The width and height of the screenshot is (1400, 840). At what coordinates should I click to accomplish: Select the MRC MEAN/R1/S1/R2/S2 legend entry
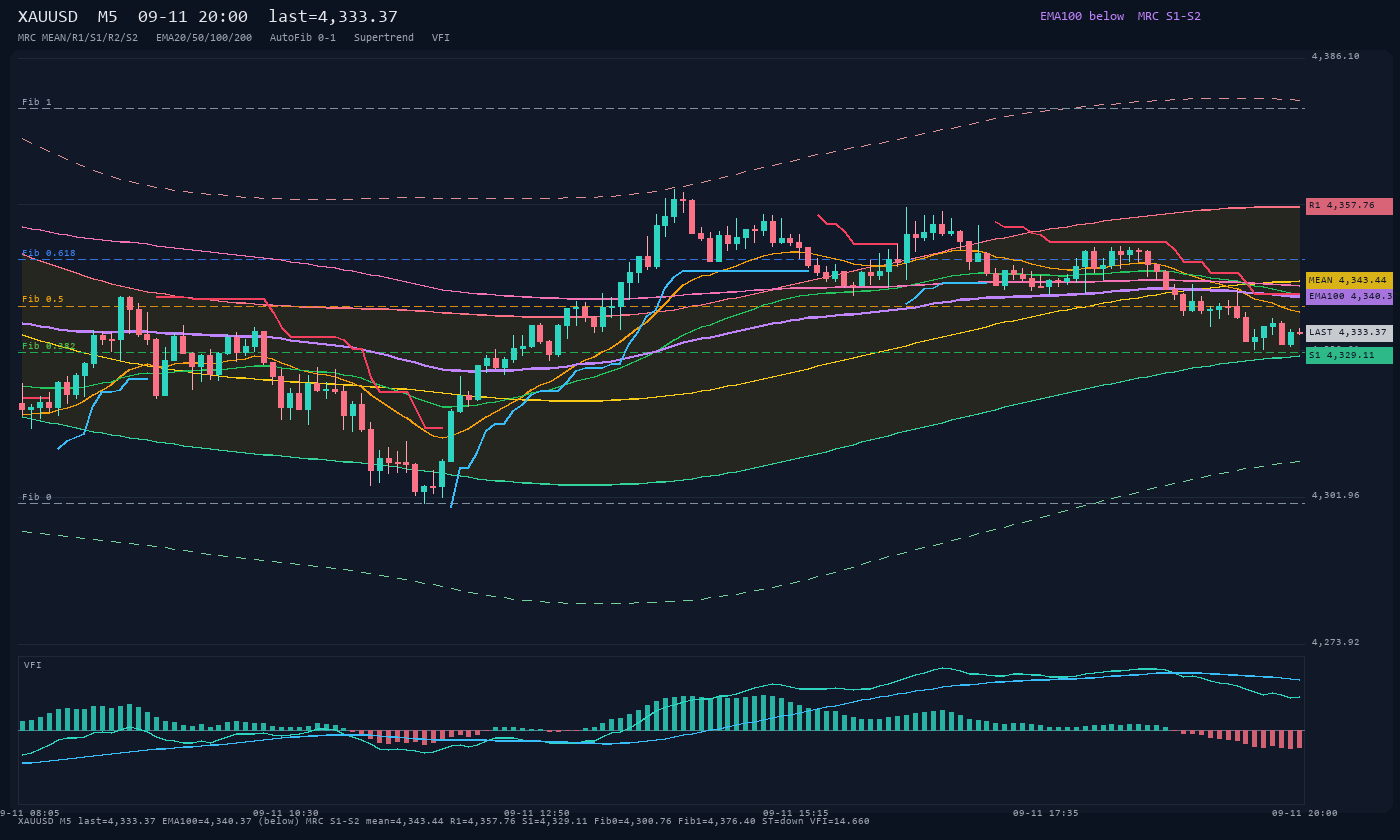click(x=78, y=37)
